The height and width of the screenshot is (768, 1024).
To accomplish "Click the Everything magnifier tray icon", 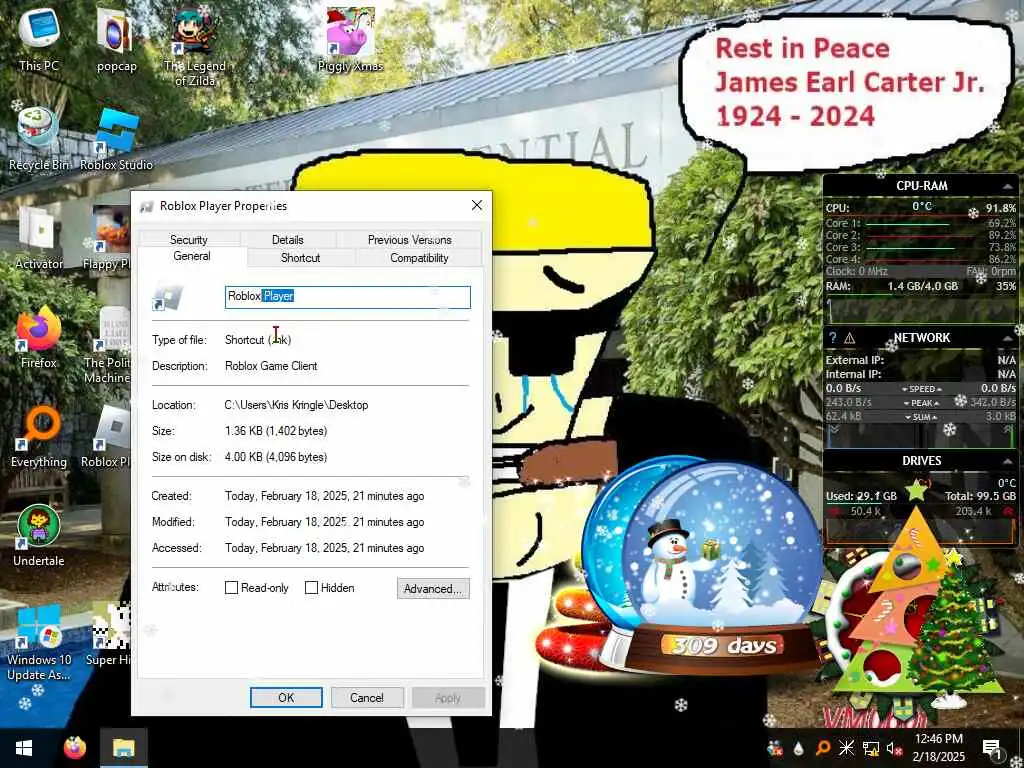I will (823, 748).
